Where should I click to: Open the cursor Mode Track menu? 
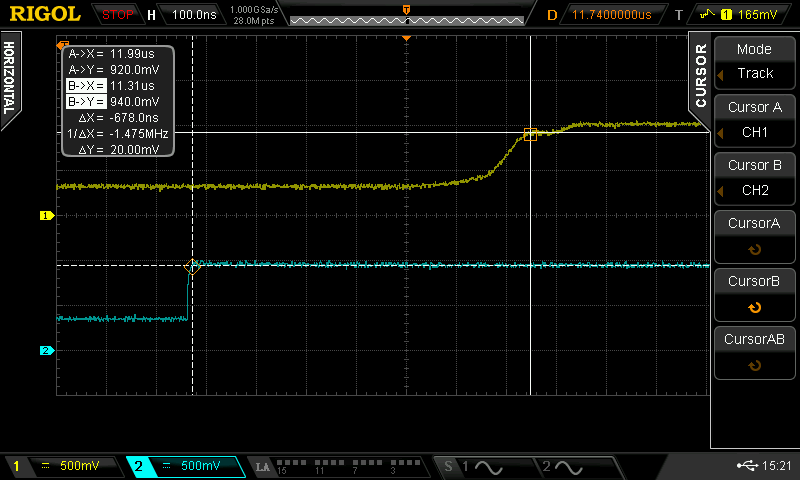pos(755,62)
